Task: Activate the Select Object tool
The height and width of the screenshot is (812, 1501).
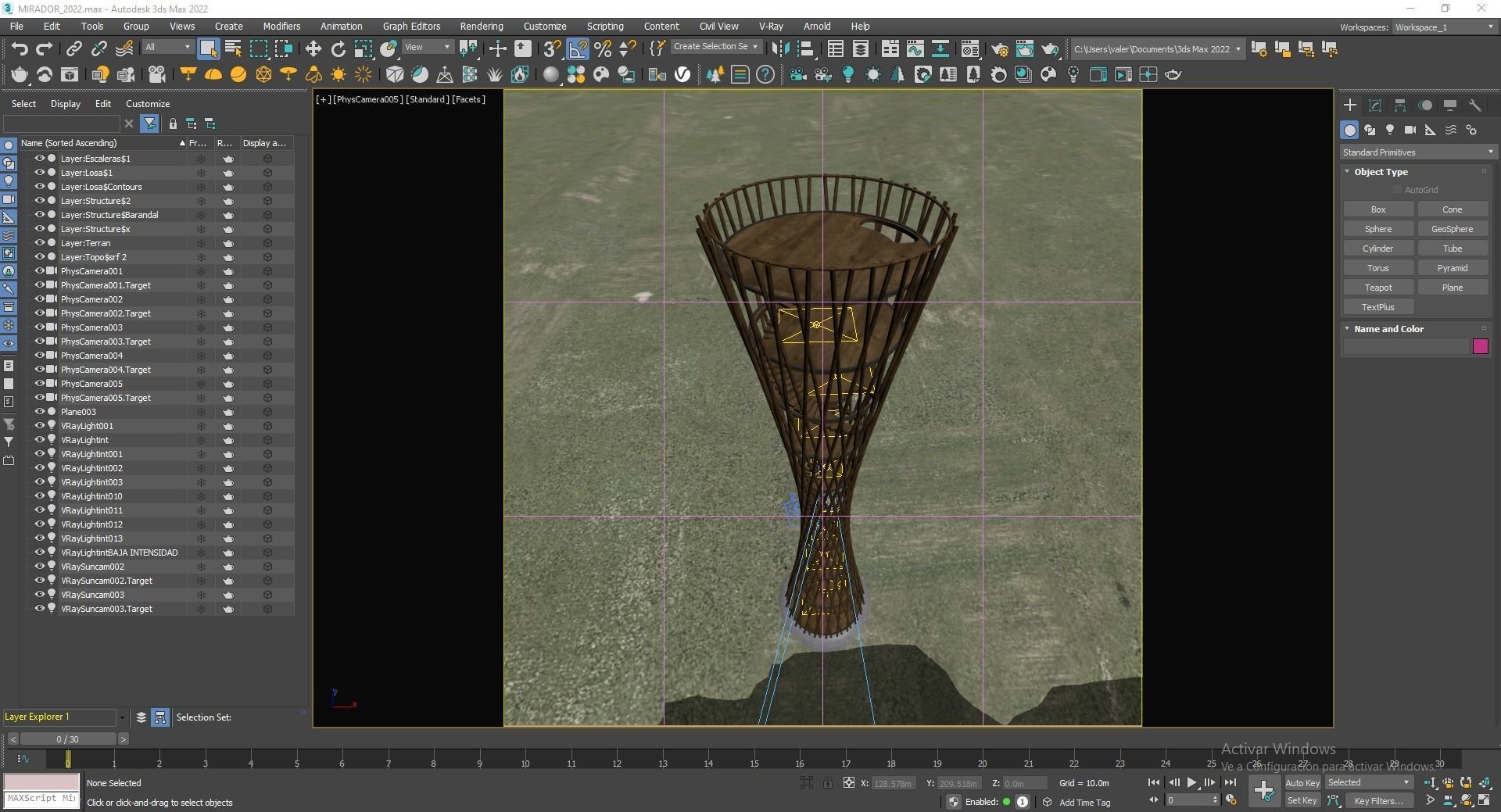Action: (x=208, y=49)
